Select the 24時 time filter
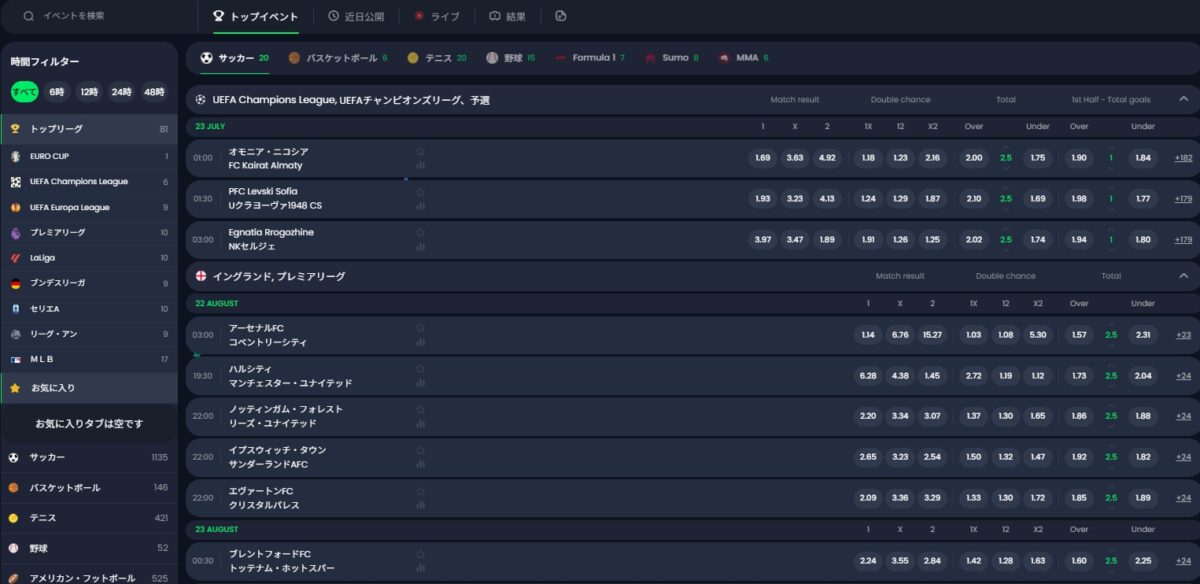Screen dimensions: 1200x584 121,92
